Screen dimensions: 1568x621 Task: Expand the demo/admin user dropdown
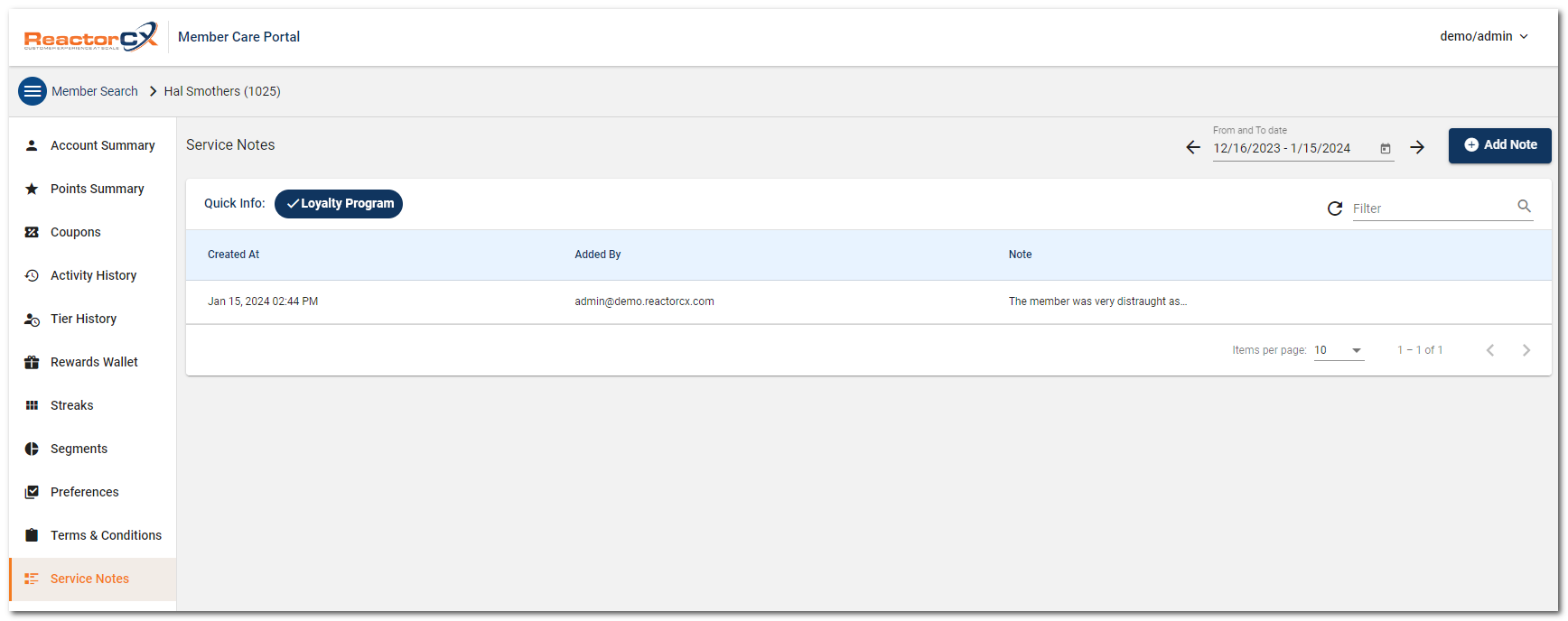[x=1483, y=37]
